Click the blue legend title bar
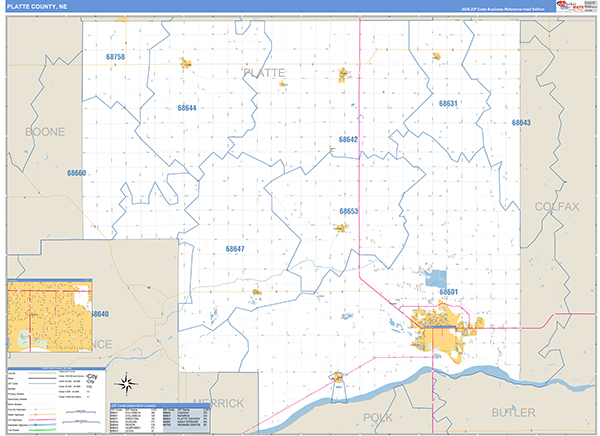This screenshot has height=436, width=600. [57, 369]
